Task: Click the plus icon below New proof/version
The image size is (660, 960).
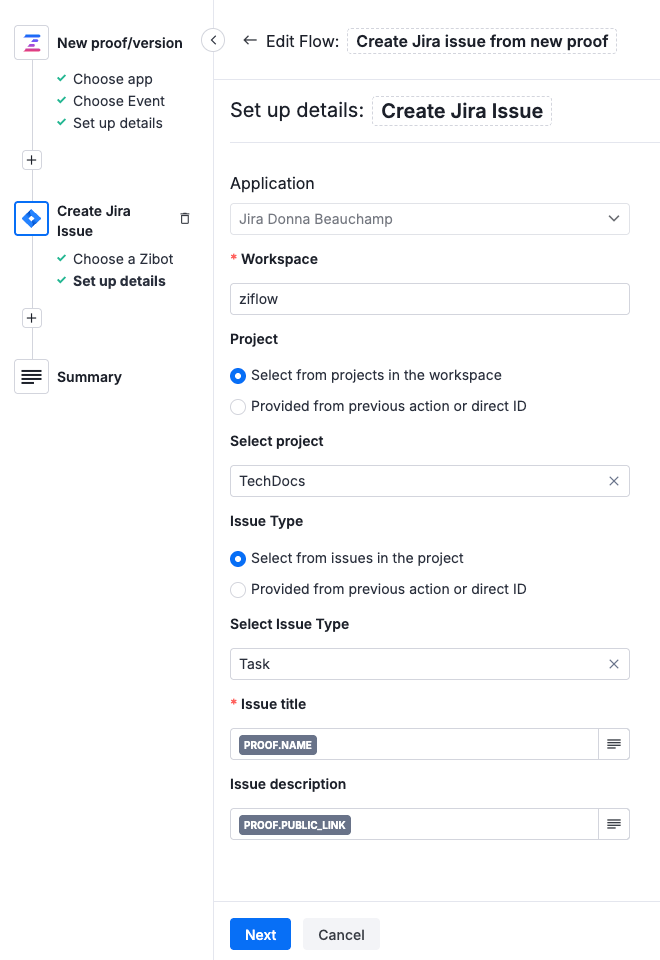Action: tap(31, 159)
